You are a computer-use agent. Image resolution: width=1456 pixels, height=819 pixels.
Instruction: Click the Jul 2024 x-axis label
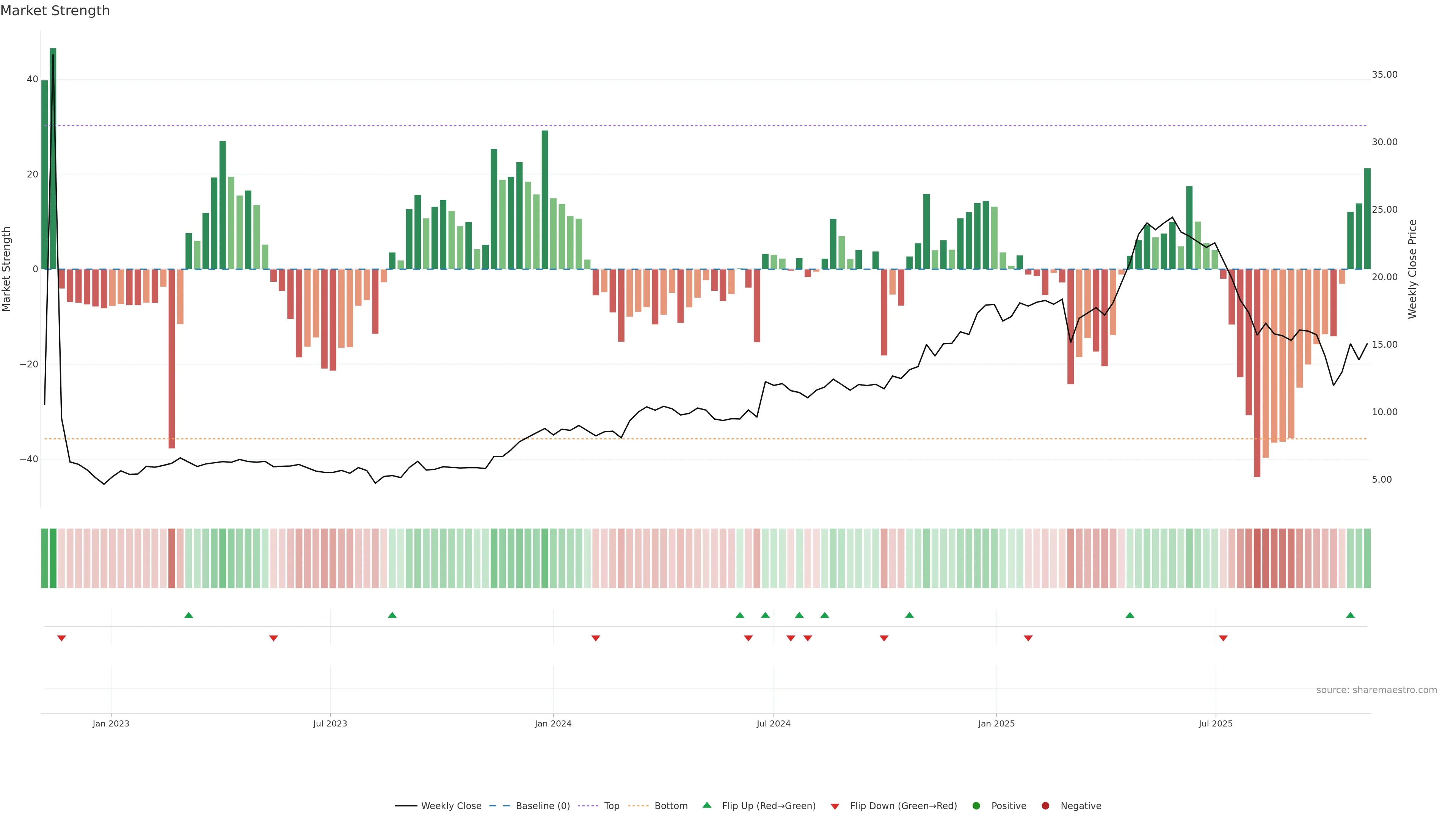(x=773, y=723)
